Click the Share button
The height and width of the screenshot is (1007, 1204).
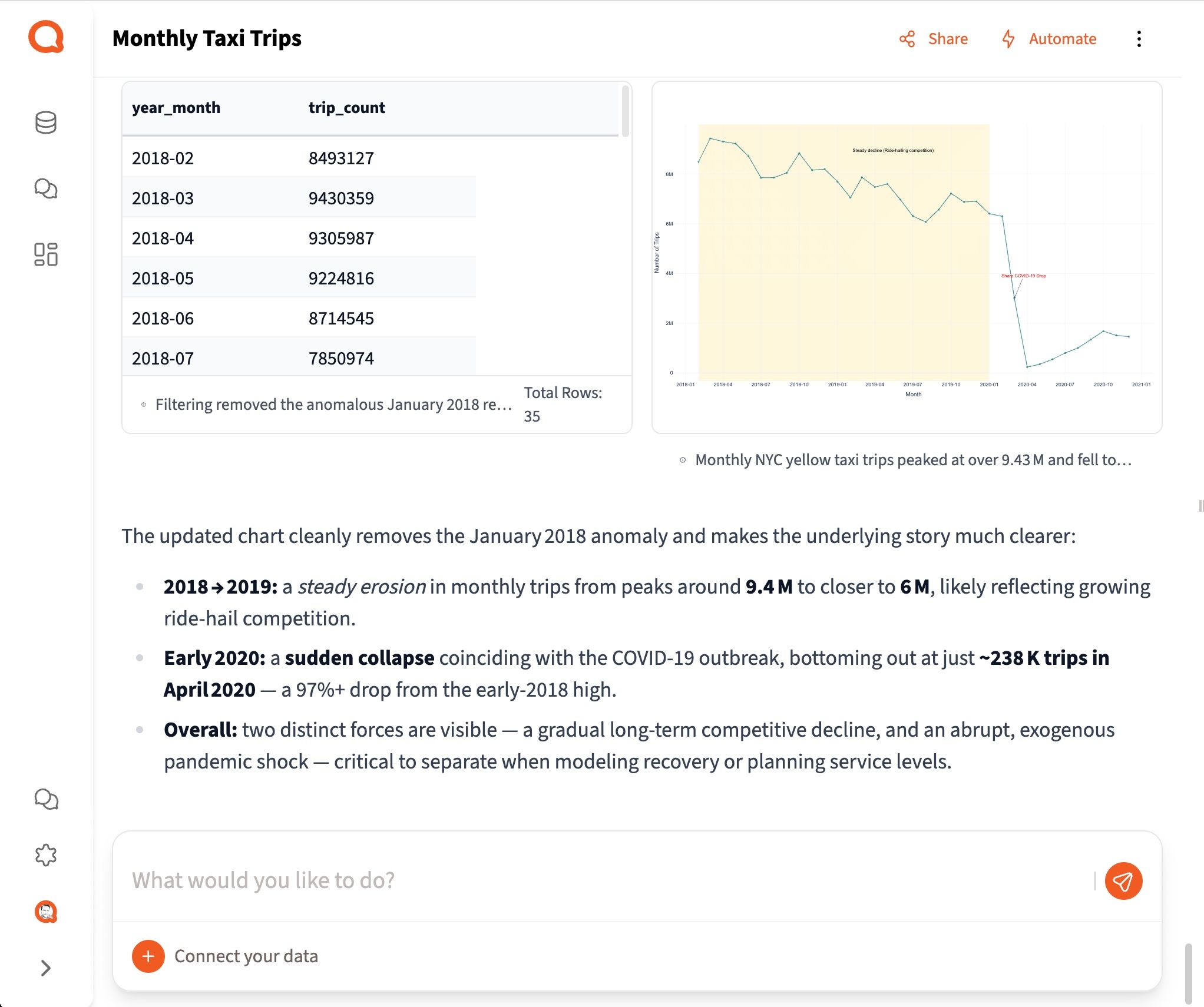point(934,39)
